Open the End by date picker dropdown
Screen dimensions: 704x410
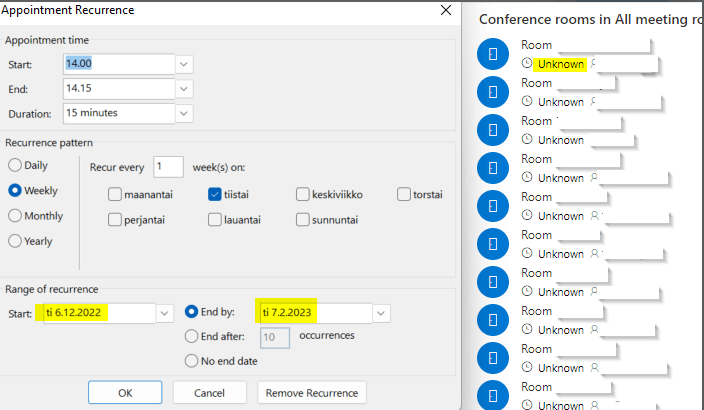381,313
